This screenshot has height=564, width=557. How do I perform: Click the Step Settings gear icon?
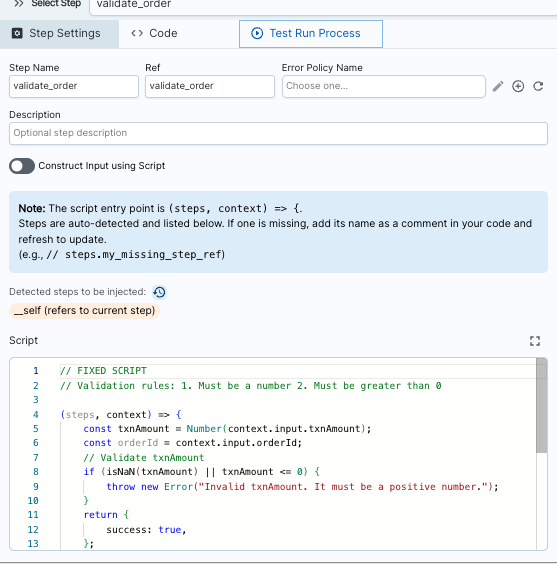17,33
